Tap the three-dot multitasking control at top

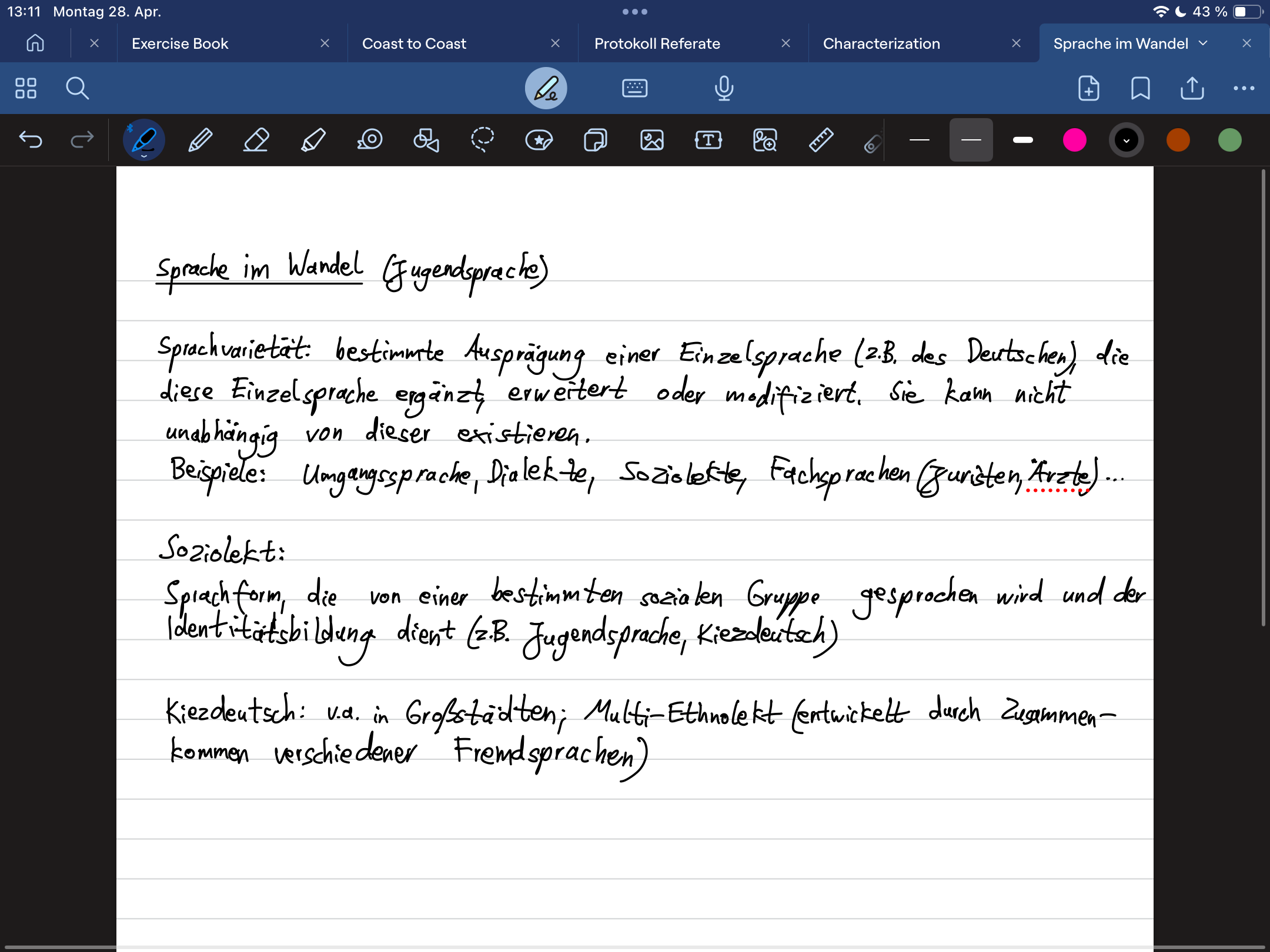click(x=635, y=12)
